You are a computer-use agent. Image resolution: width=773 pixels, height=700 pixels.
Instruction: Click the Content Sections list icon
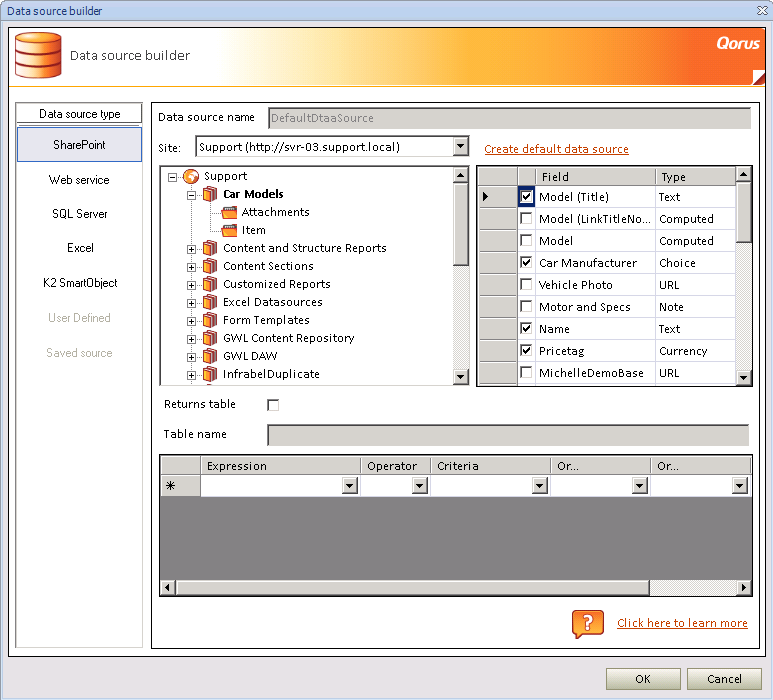click(210, 266)
